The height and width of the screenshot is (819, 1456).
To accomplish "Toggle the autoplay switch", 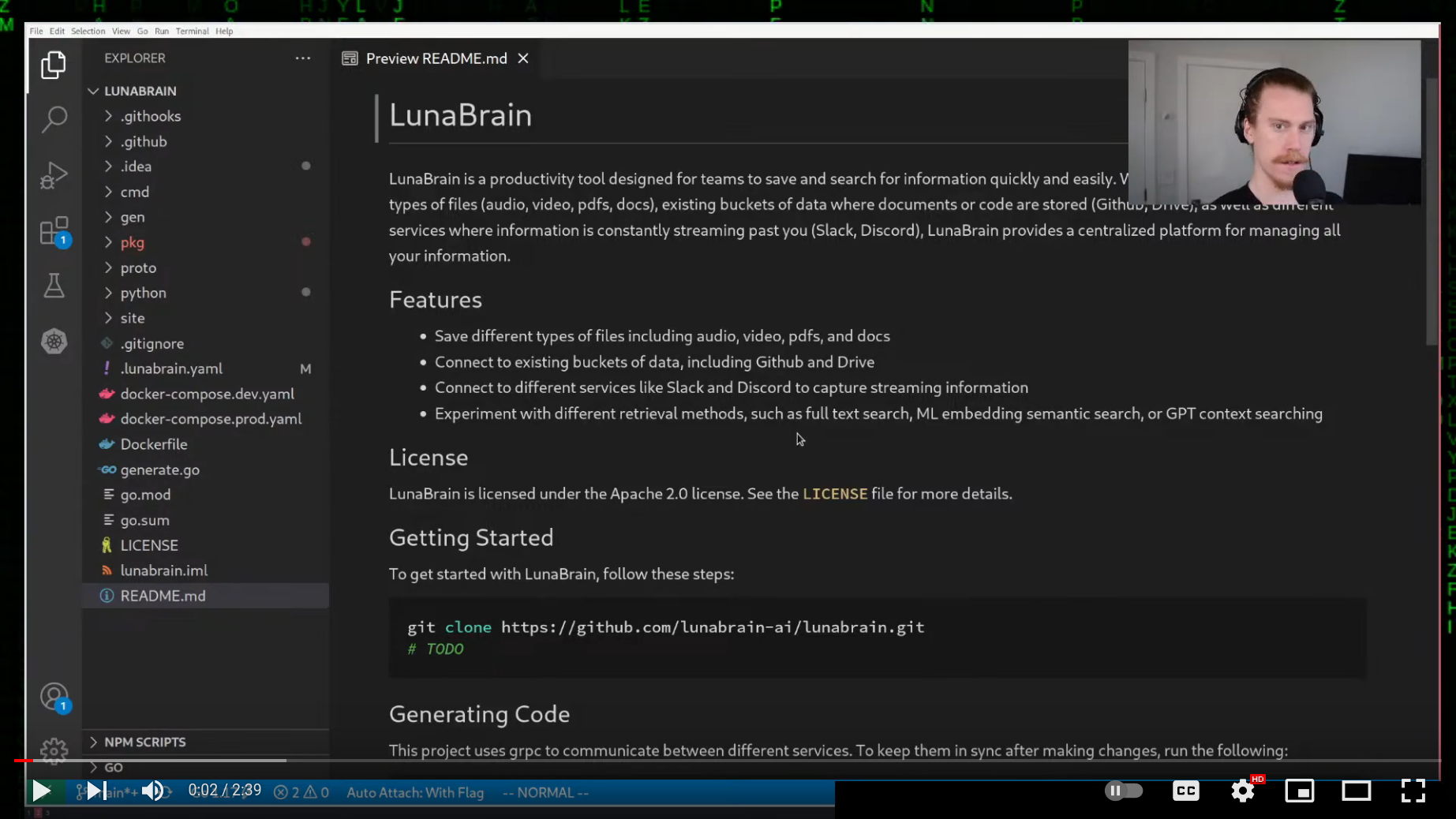I will tap(1123, 791).
